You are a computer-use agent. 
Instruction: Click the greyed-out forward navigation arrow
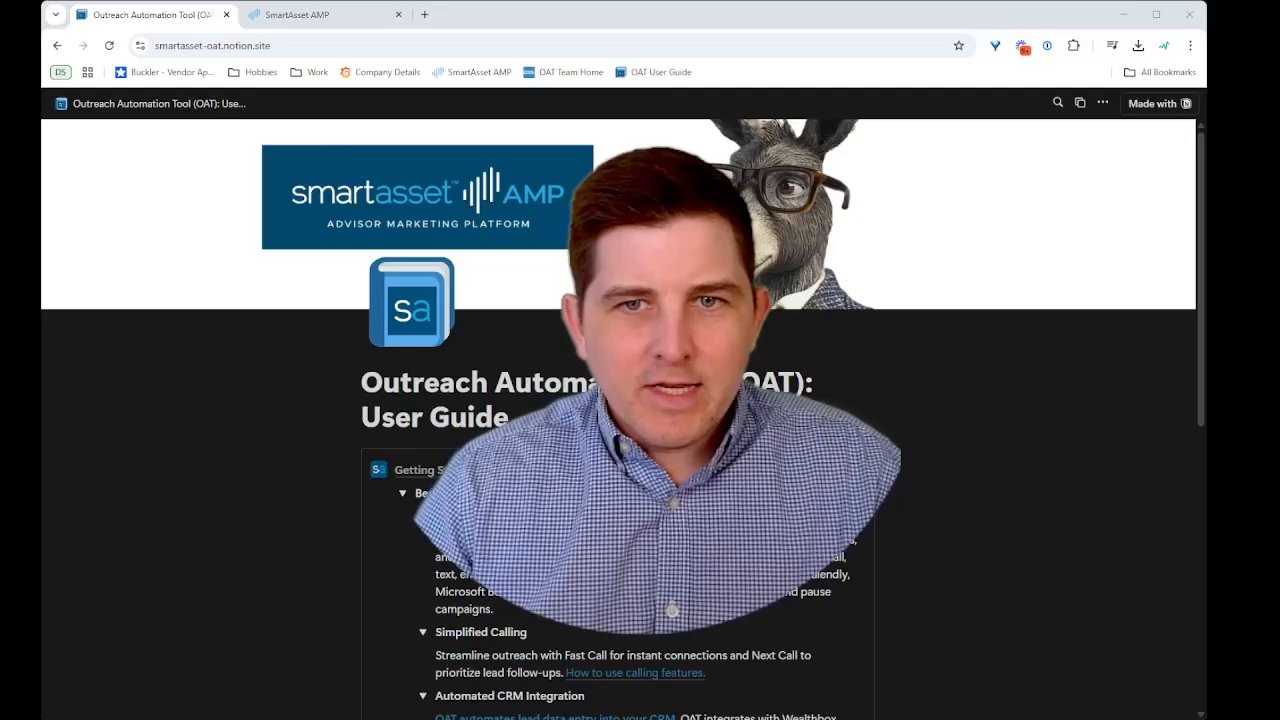(83, 45)
